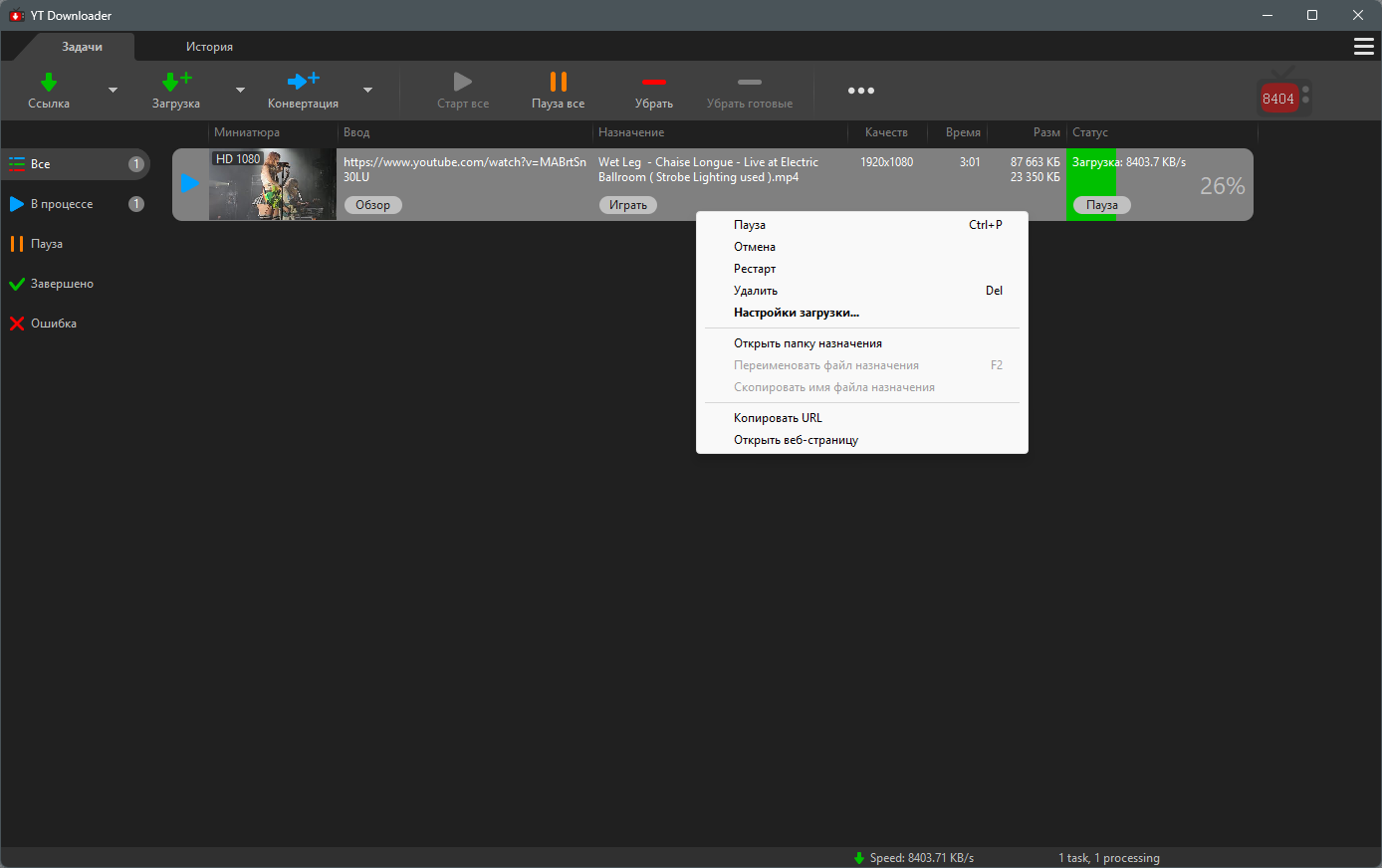
Task: Click 1 task, 1 processing status text
Action: [1109, 858]
